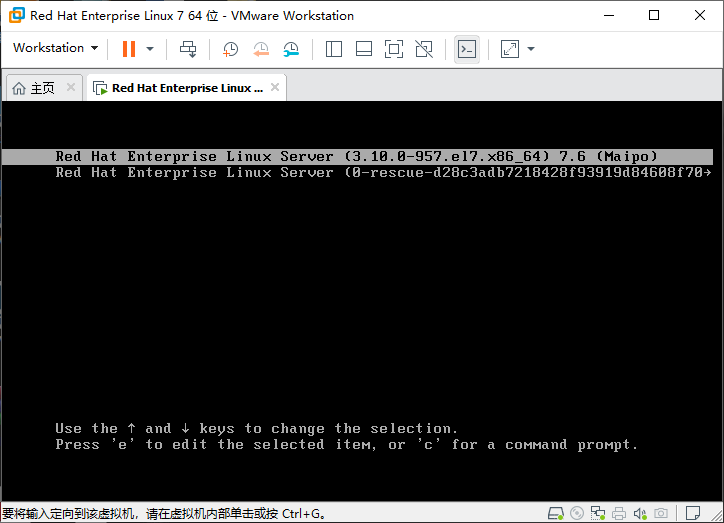724x523 pixels.
Task: Close the VMware Workstation window
Action: 700,15
